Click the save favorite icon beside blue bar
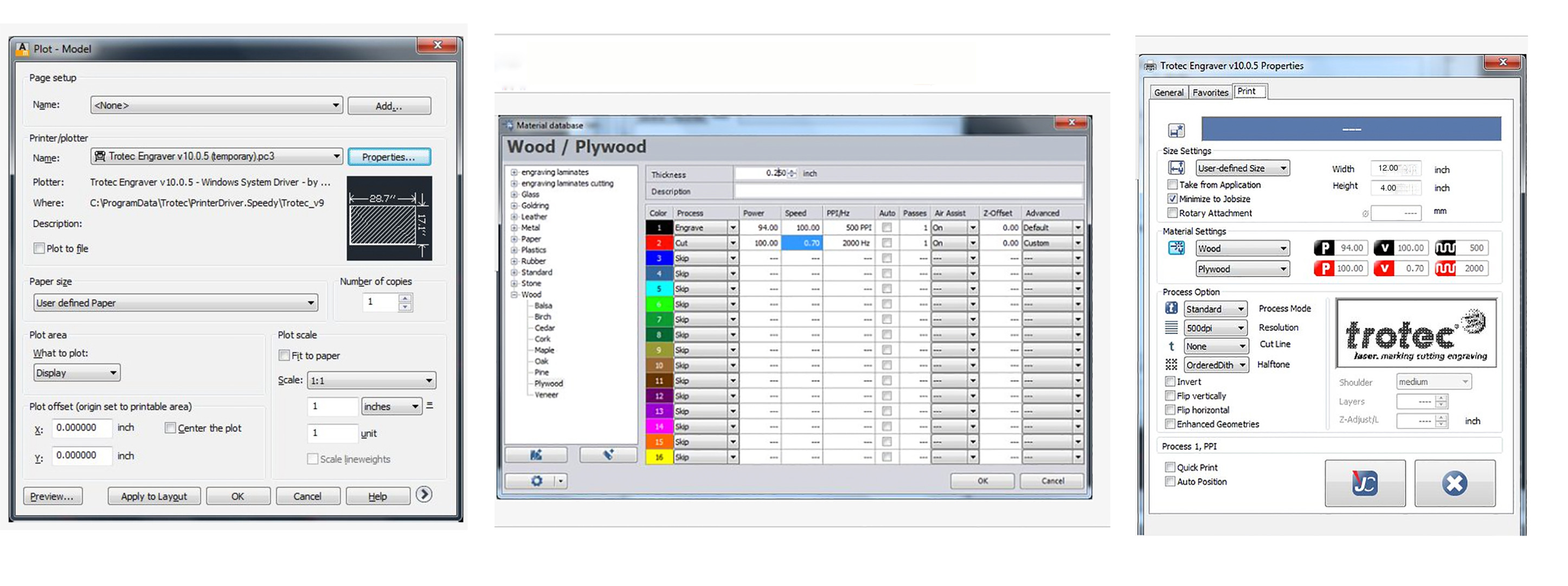The height and width of the screenshot is (586, 1568). [1176, 130]
